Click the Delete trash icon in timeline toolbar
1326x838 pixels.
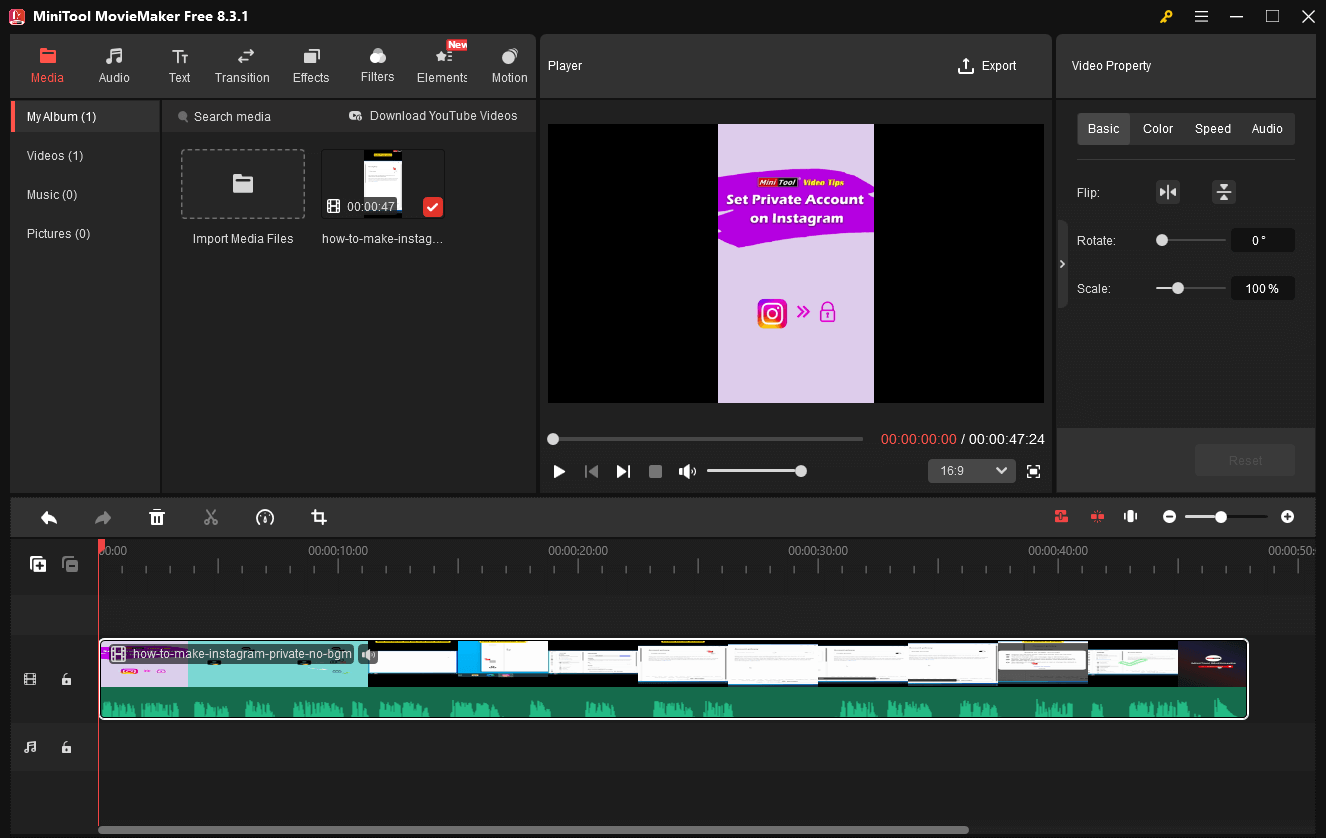(157, 517)
